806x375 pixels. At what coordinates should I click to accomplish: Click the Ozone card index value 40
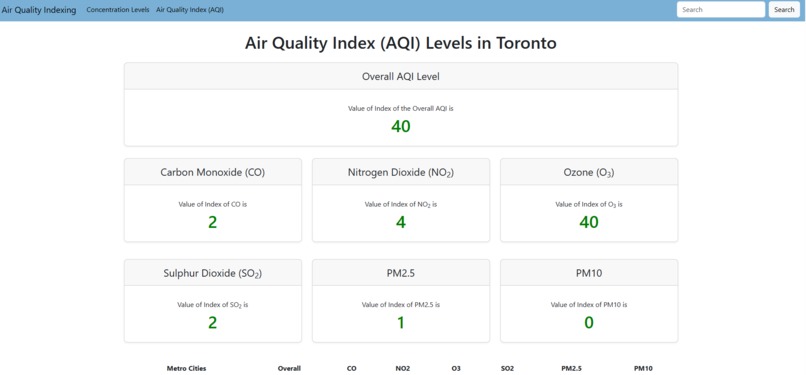coord(589,222)
